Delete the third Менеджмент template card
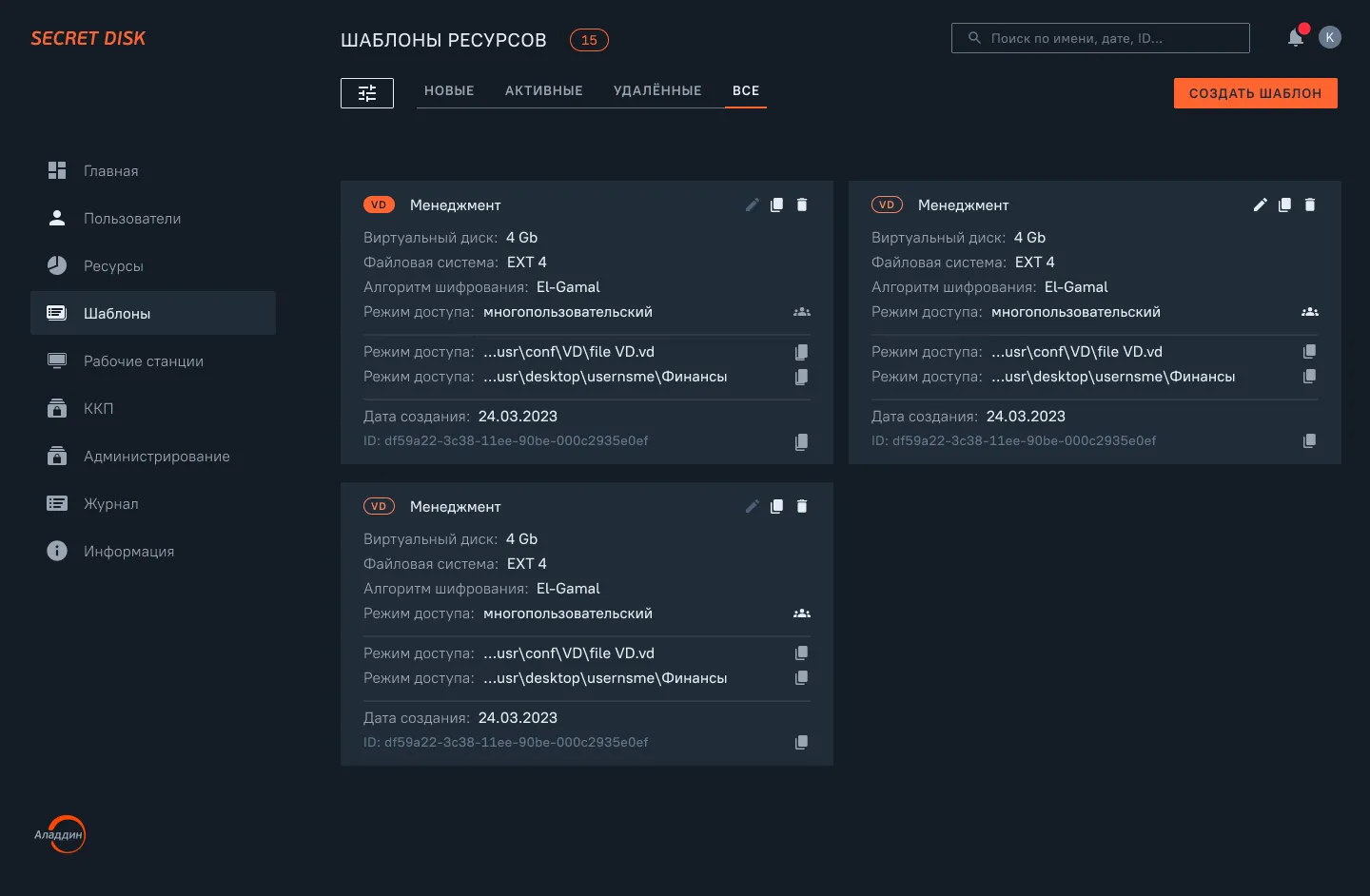Image resolution: width=1370 pixels, height=896 pixels. point(802,506)
